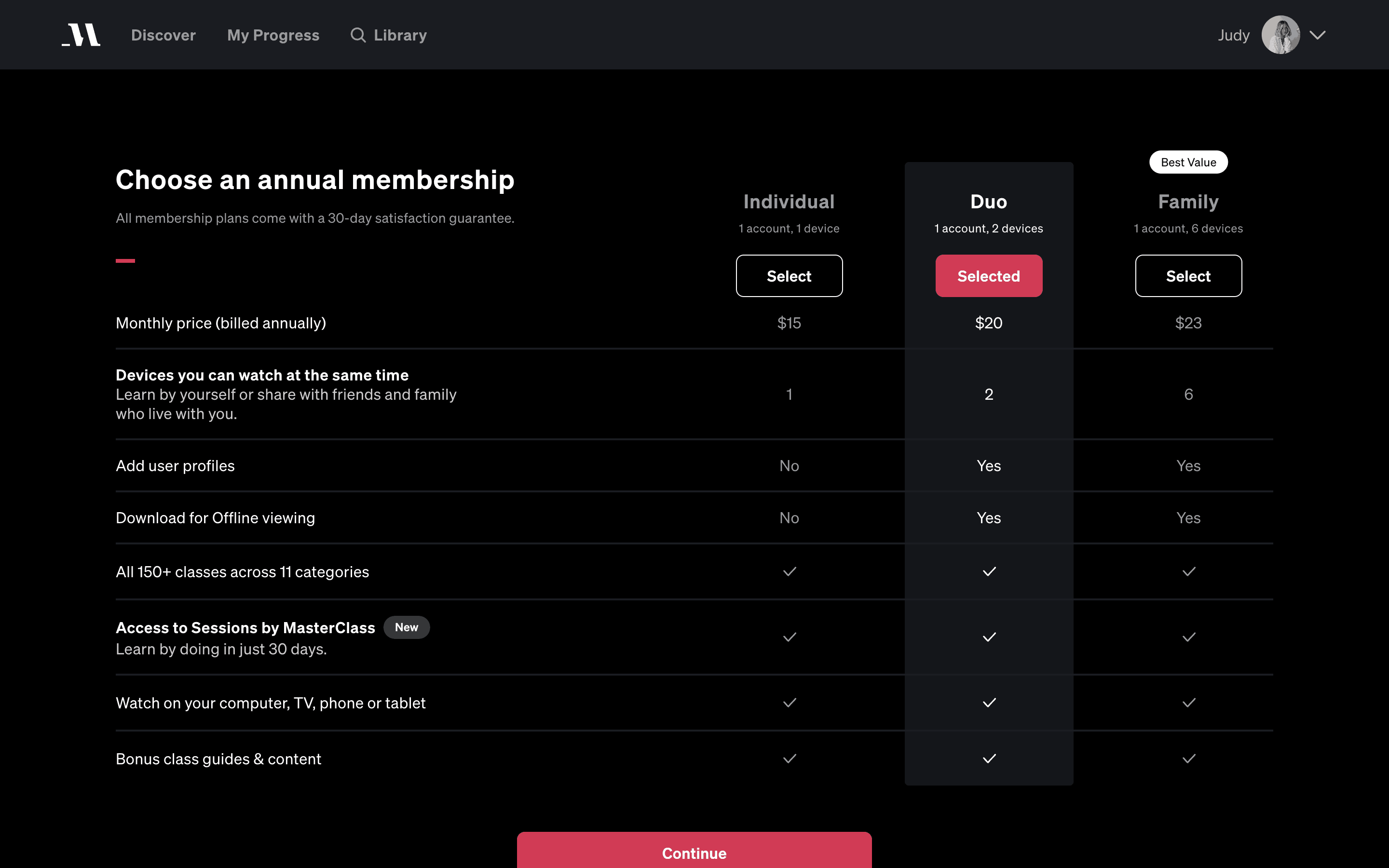This screenshot has width=1389, height=868.
Task: Go to My Progress
Action: [273, 35]
